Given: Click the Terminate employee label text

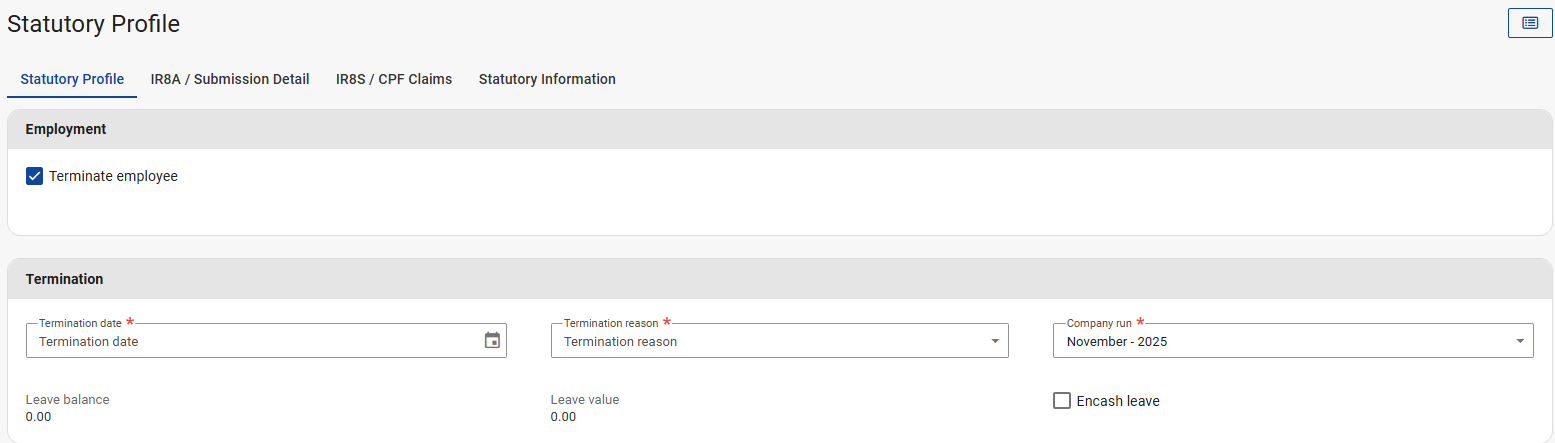Looking at the screenshot, I should point(113,176).
